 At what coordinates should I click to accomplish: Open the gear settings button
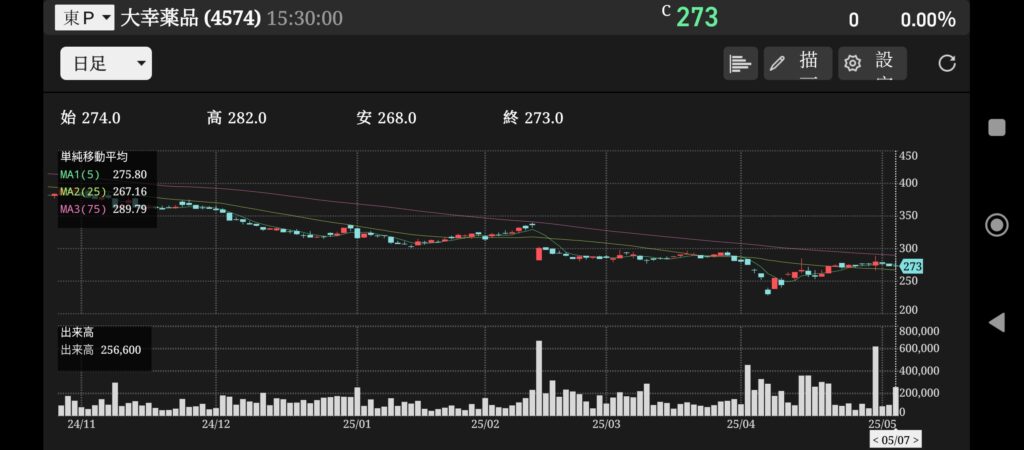872,63
